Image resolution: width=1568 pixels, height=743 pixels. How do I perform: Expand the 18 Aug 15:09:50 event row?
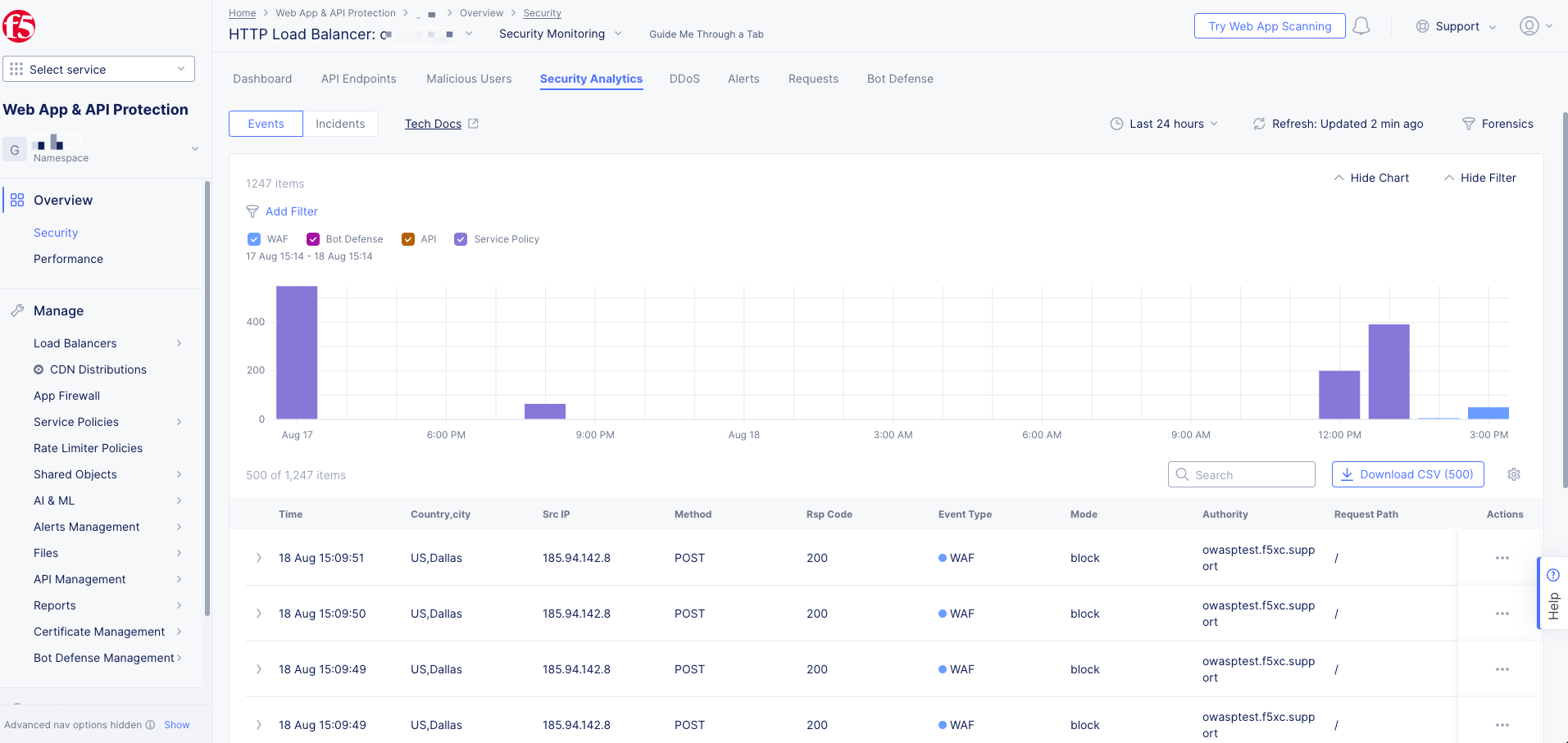(x=259, y=614)
